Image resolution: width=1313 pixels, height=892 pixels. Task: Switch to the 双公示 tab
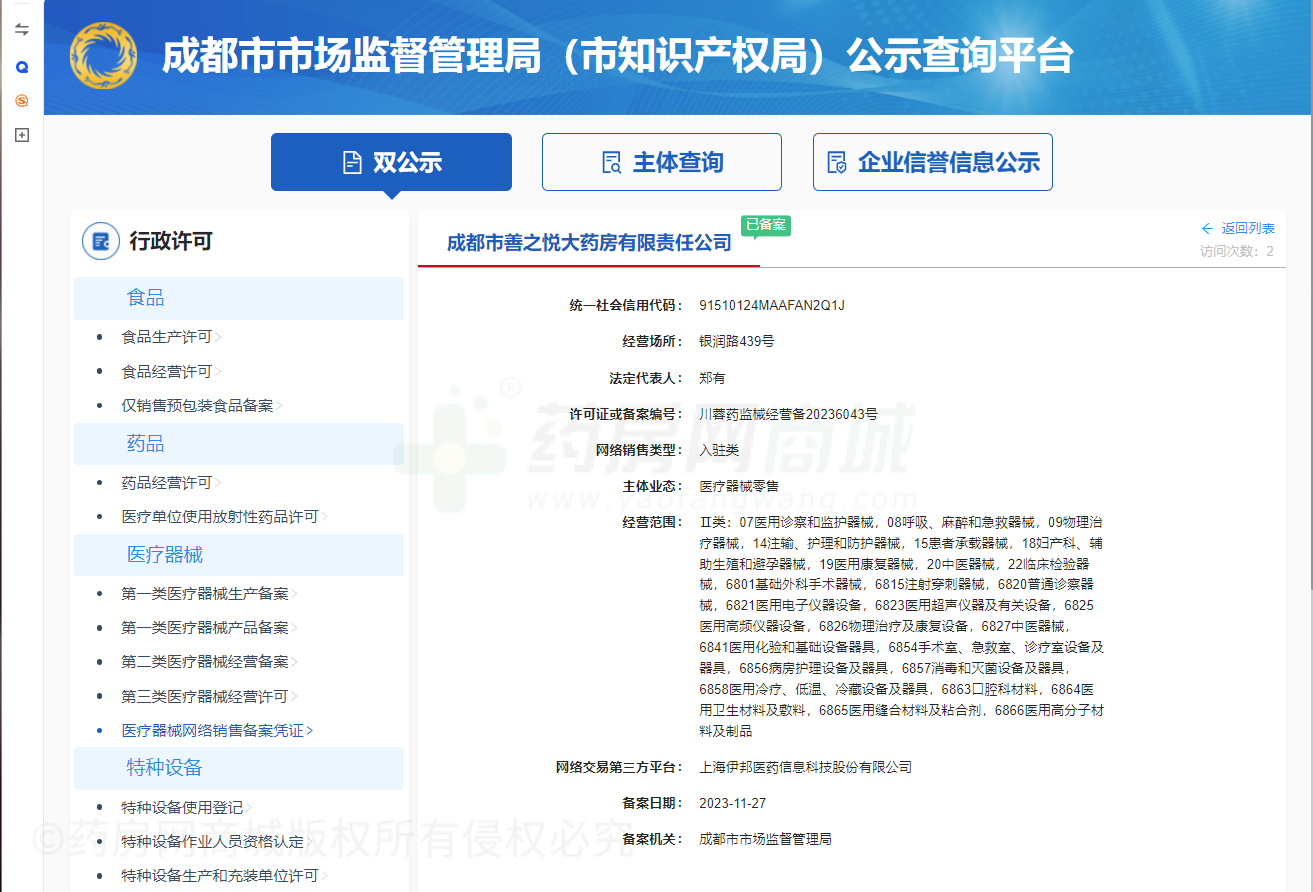[x=391, y=162]
